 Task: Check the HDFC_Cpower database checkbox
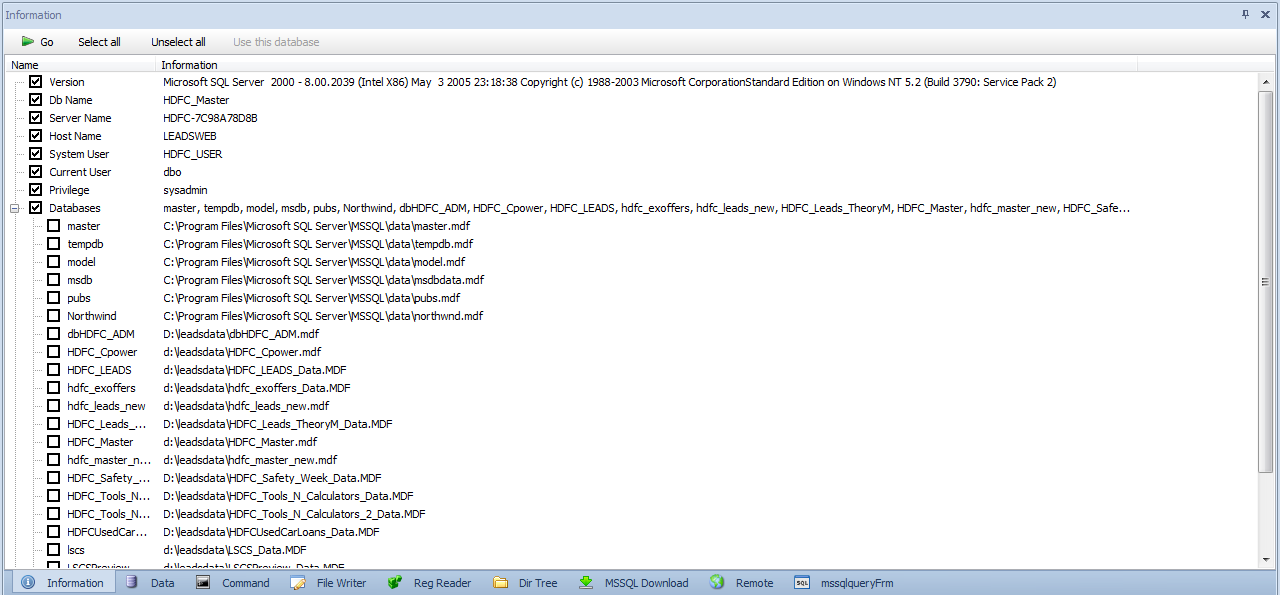pos(54,352)
